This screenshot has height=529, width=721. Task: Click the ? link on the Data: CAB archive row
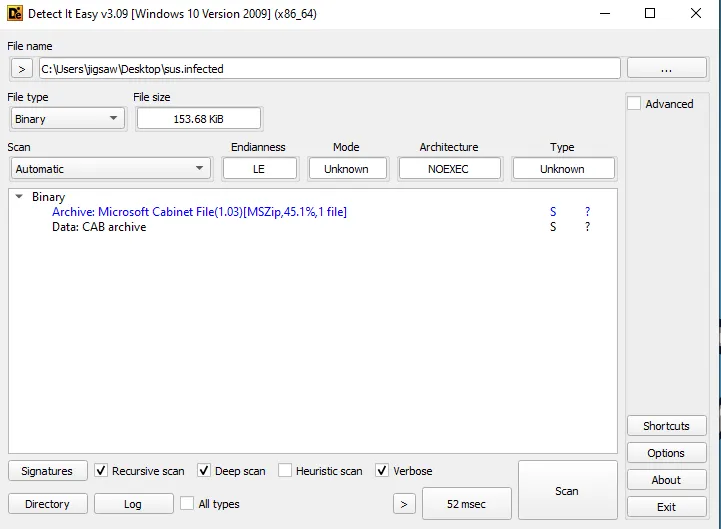[587, 227]
